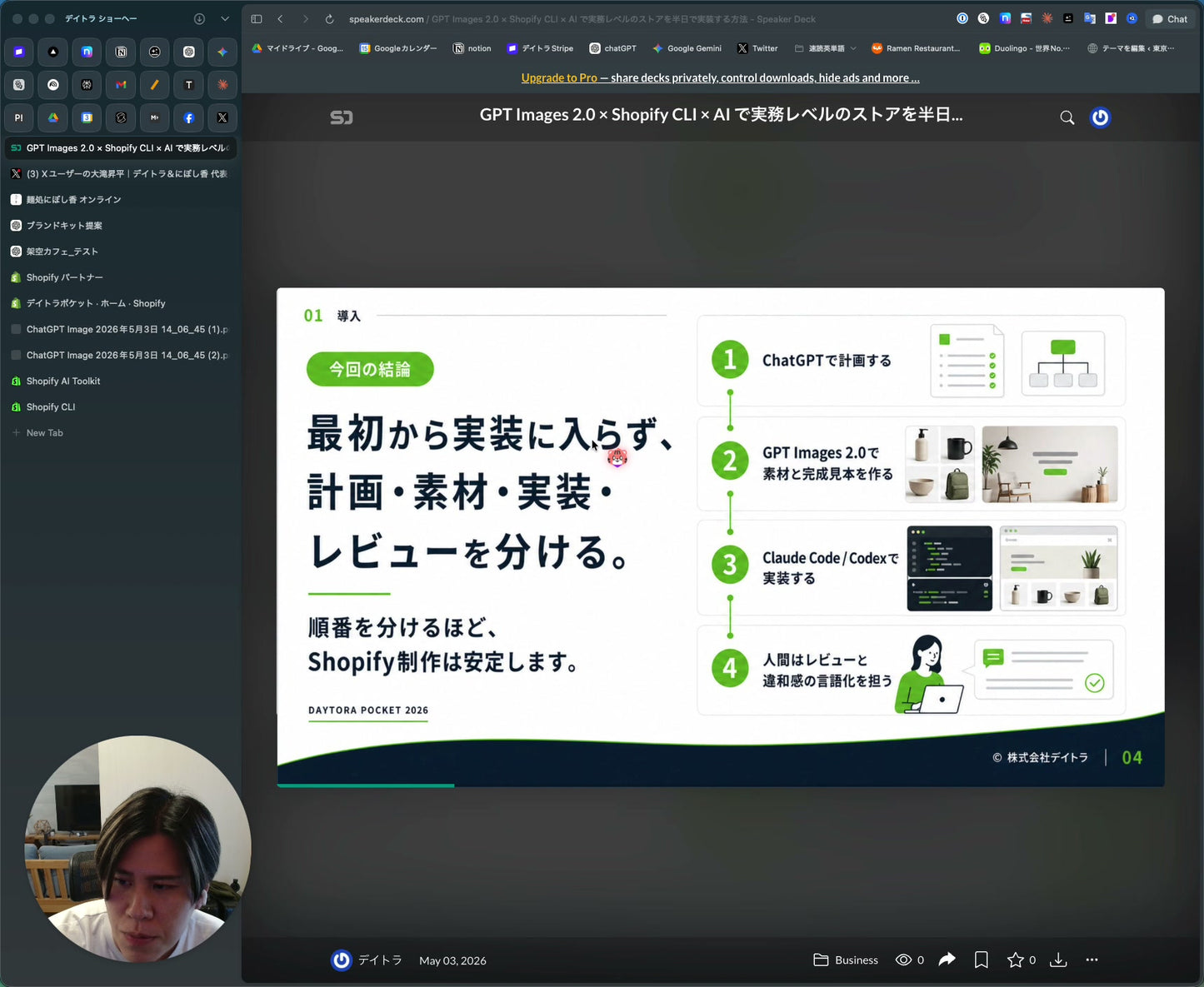Open the pinned Claude starburst icon in sidebar

click(x=222, y=84)
